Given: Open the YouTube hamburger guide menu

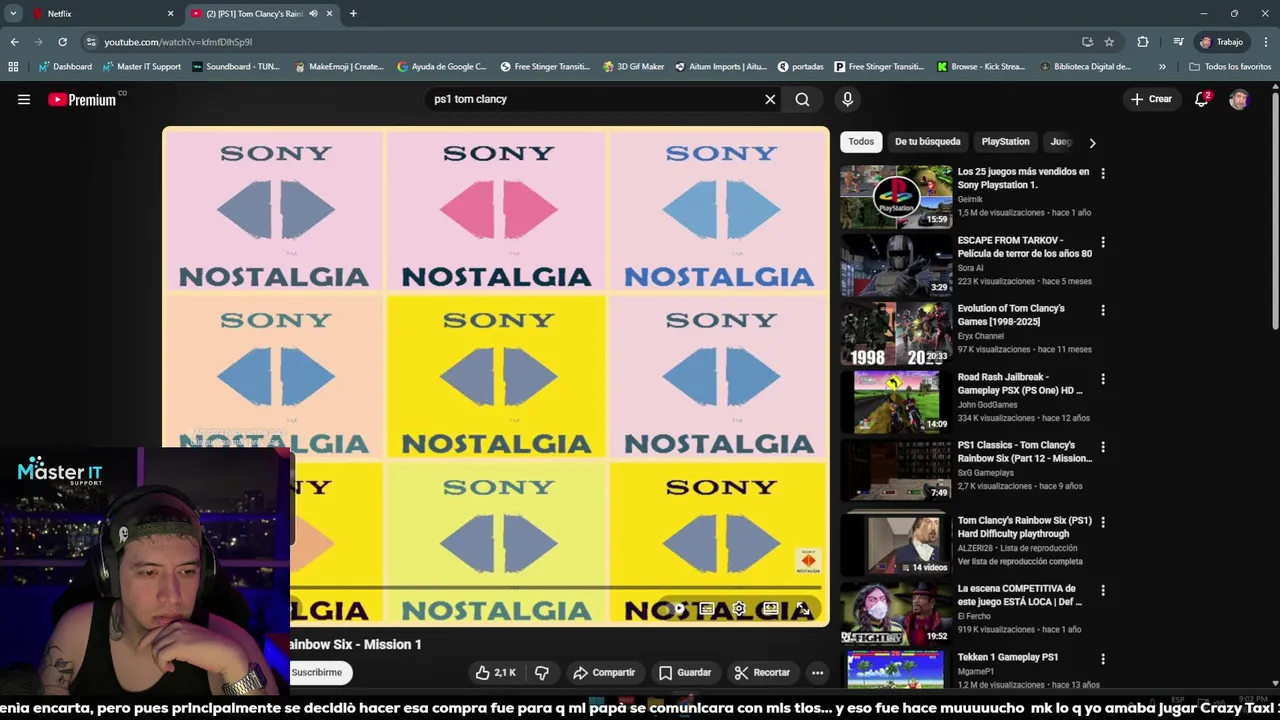Looking at the screenshot, I should point(24,99).
